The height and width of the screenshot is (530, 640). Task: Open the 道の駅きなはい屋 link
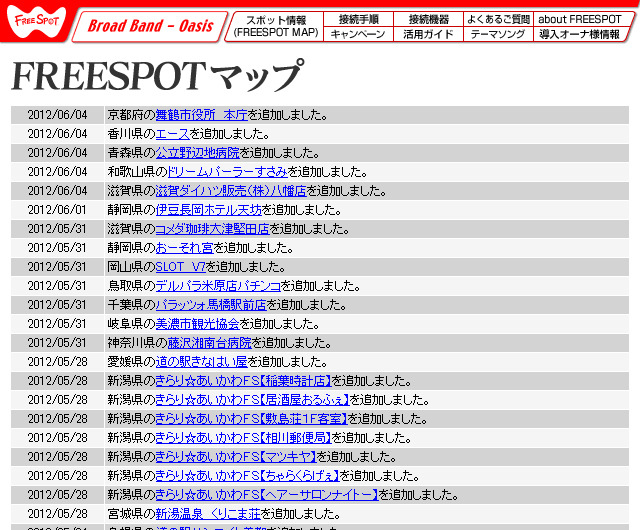click(x=202, y=362)
